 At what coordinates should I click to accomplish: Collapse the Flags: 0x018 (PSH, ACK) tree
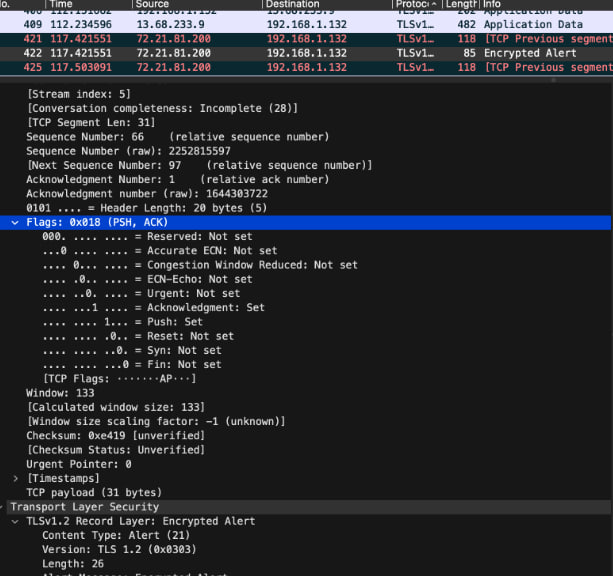pos(15,223)
